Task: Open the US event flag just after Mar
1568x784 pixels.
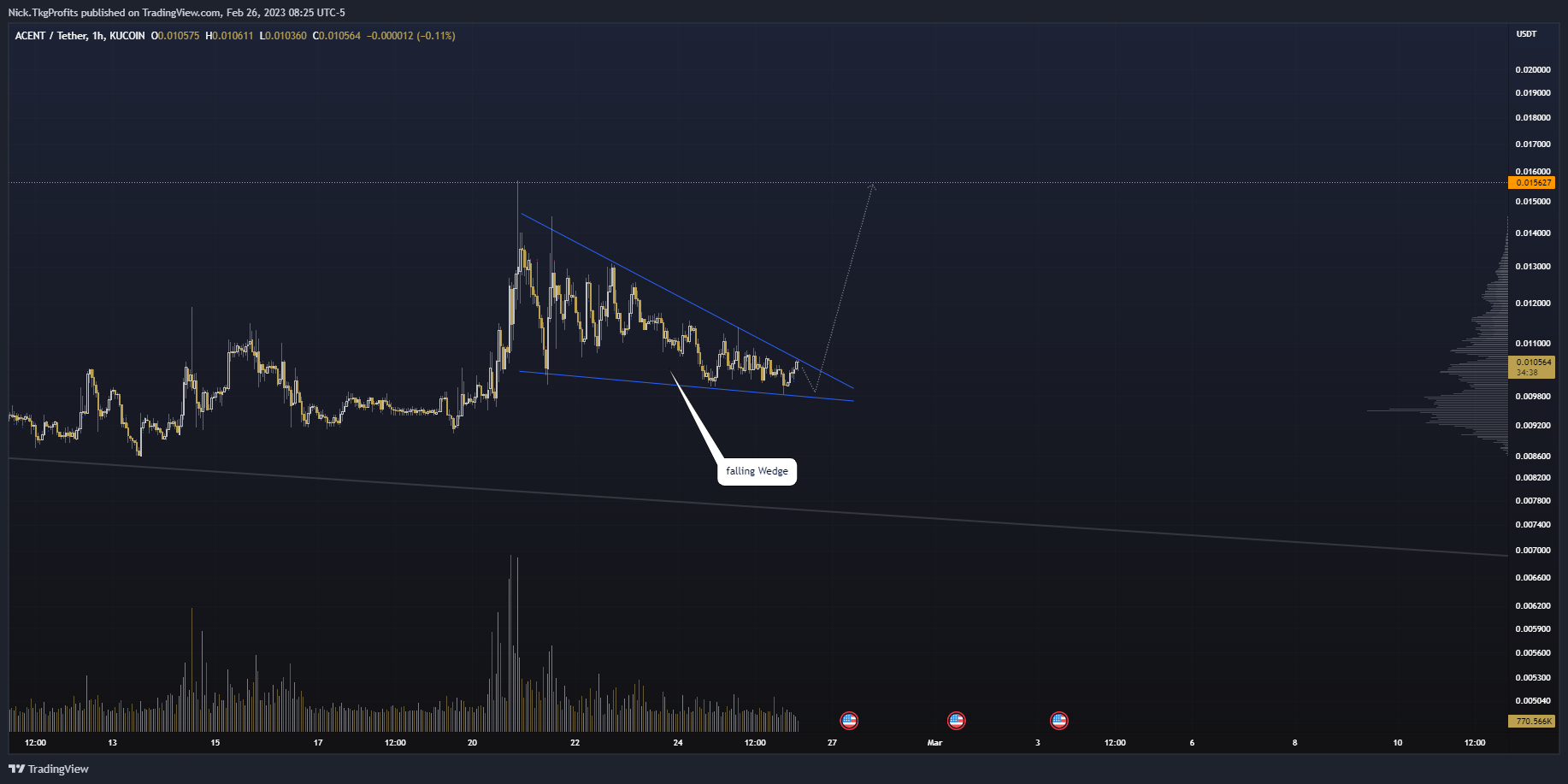Action: [x=957, y=721]
